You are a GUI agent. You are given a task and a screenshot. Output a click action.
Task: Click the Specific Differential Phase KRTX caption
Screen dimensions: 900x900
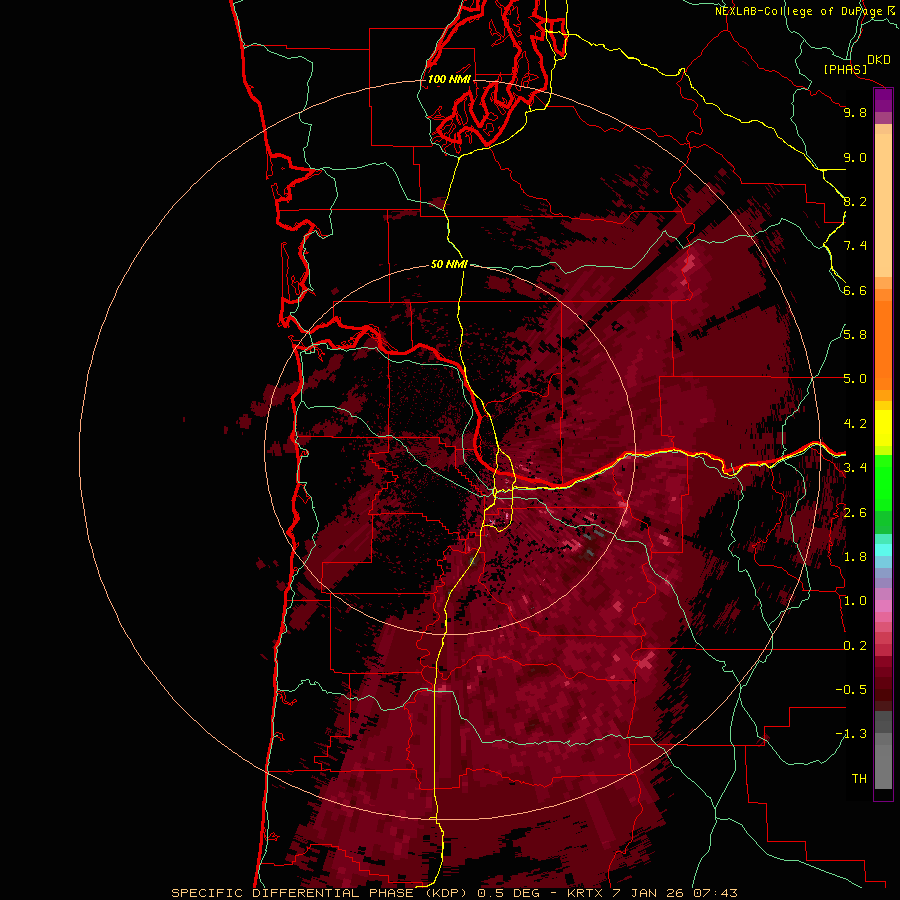tap(454, 893)
